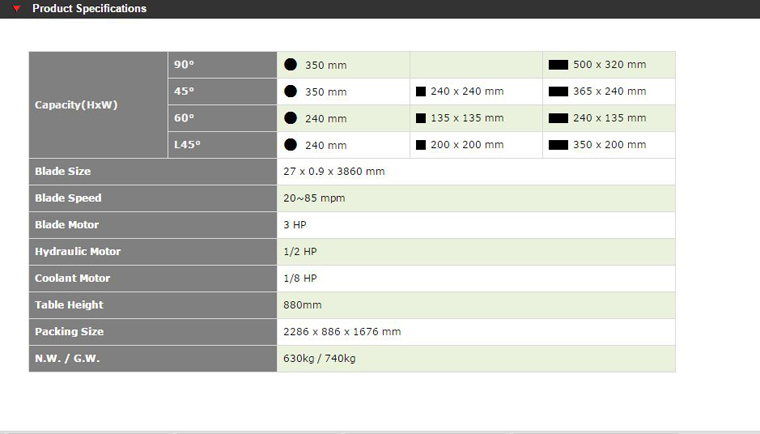The width and height of the screenshot is (760, 434).
Task: Click square icon beside 200 x 200 mm
Action: 421,145
